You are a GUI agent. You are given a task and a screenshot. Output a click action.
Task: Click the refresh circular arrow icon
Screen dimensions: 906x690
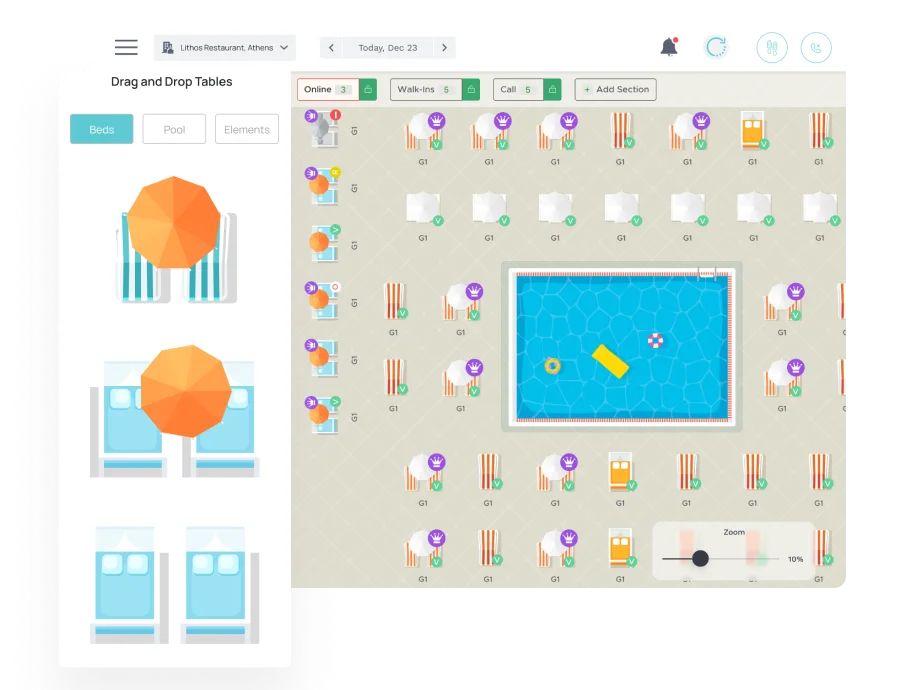tap(716, 47)
